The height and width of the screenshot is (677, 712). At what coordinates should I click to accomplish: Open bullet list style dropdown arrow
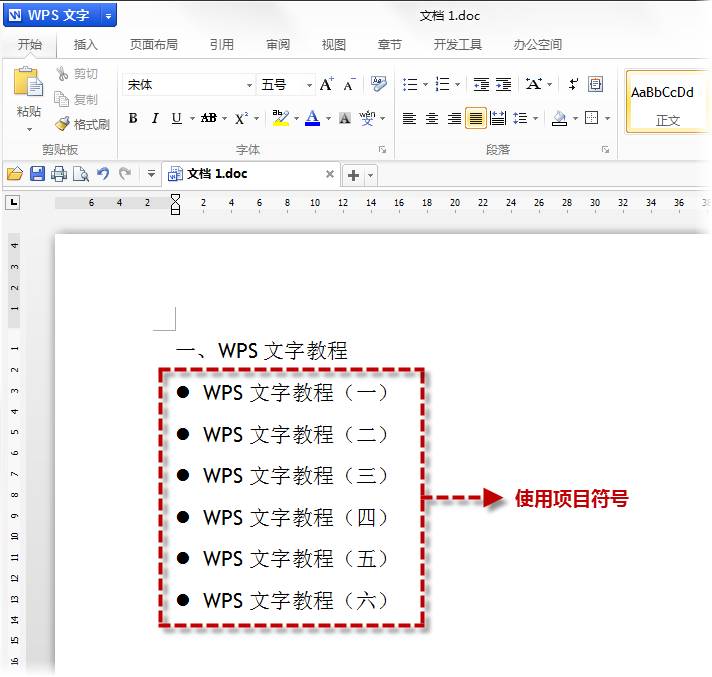[425, 84]
